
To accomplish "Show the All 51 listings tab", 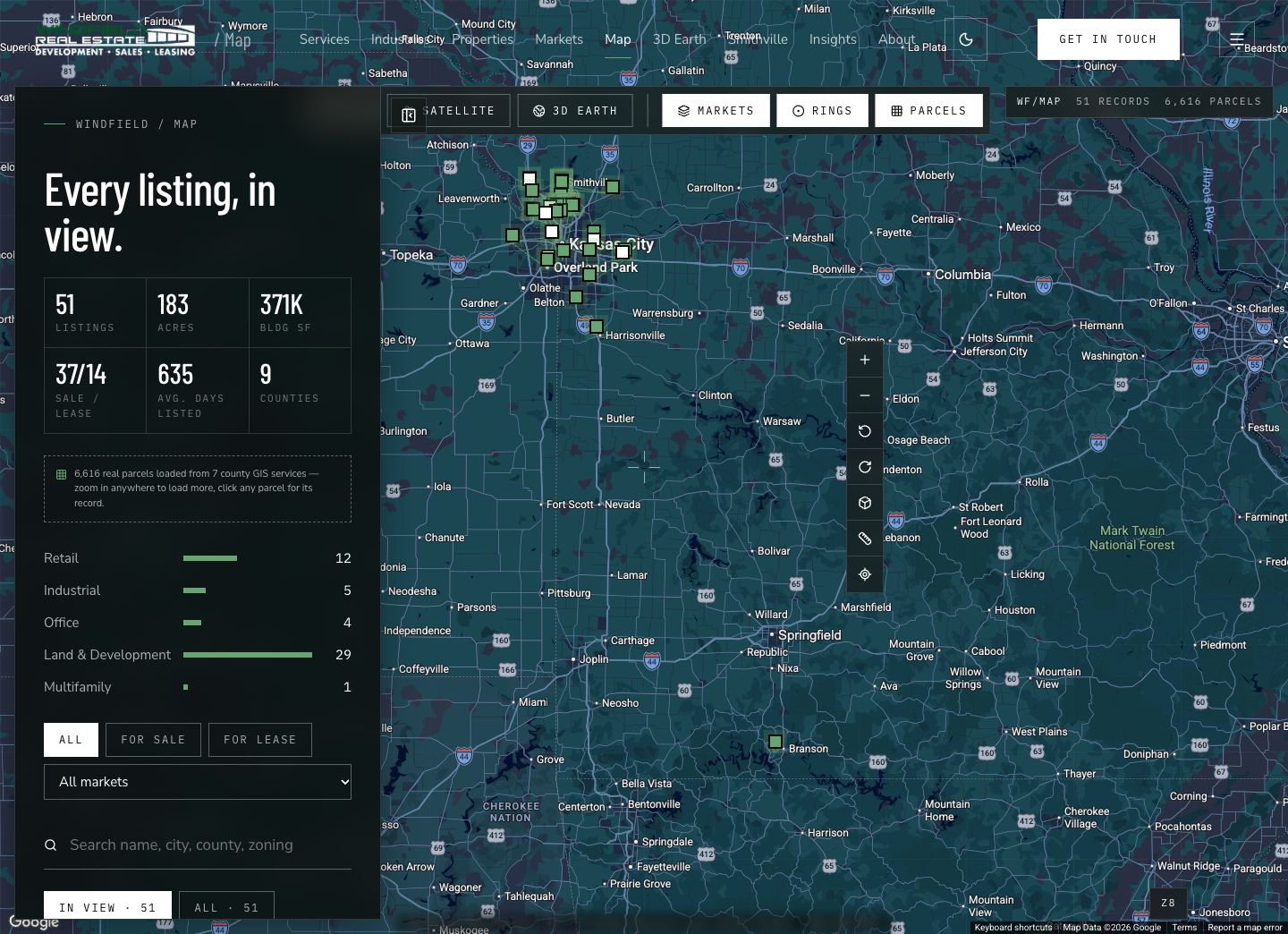I will pyautogui.click(x=226, y=905).
